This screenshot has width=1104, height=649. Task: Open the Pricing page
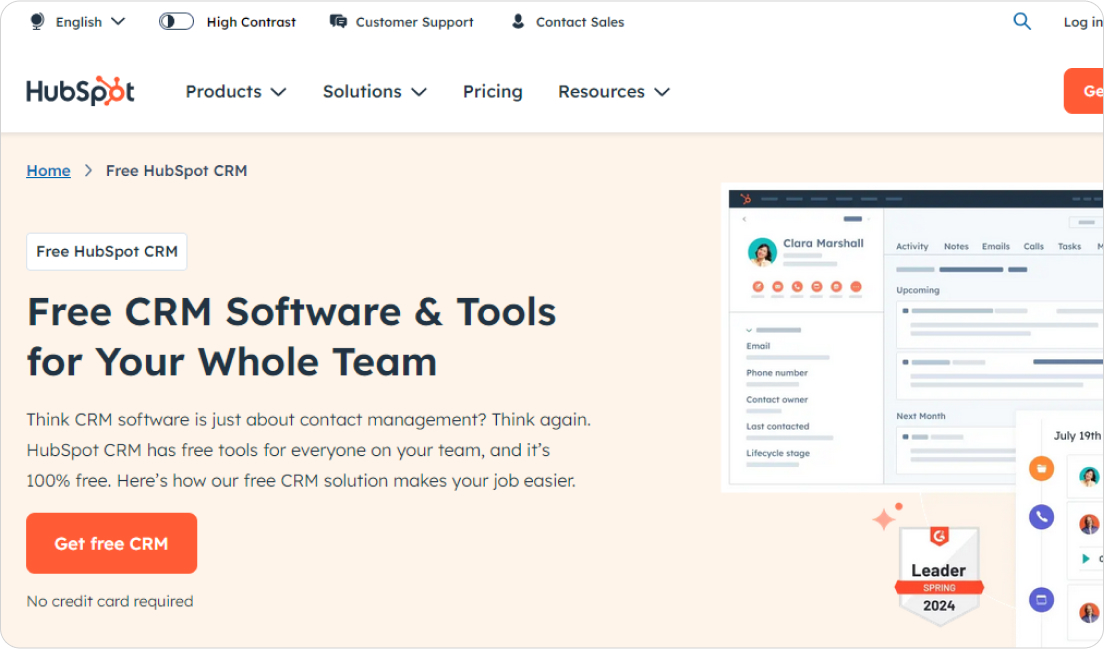[x=492, y=92]
